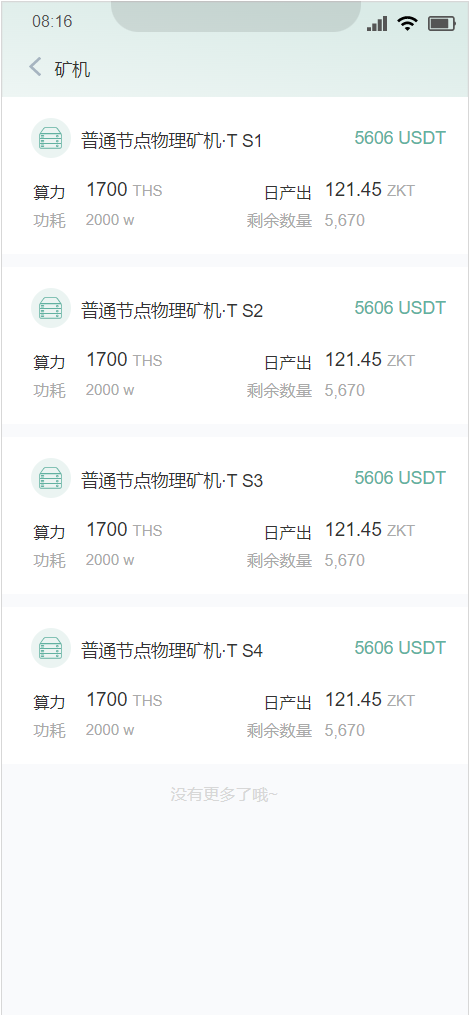Tap the 矿机 page title
This screenshot has width=469, height=1015.
[72, 69]
